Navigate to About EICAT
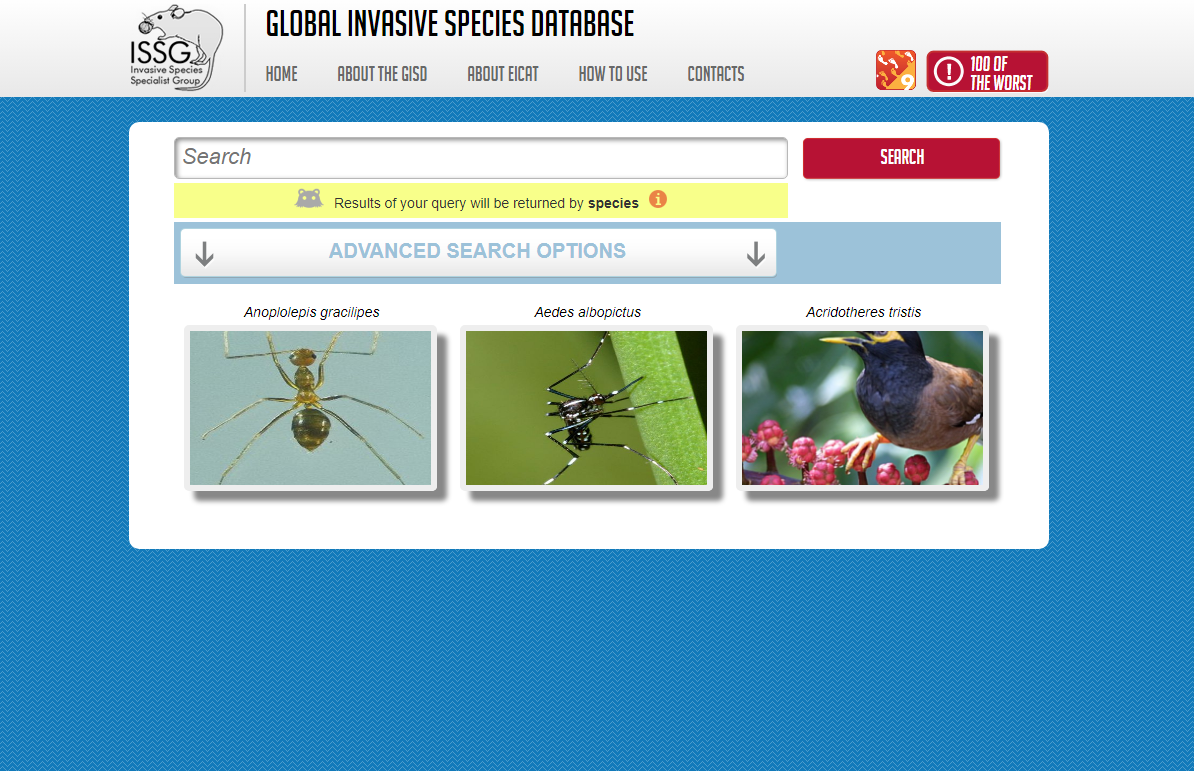Viewport: 1194px width, 771px height. click(503, 74)
